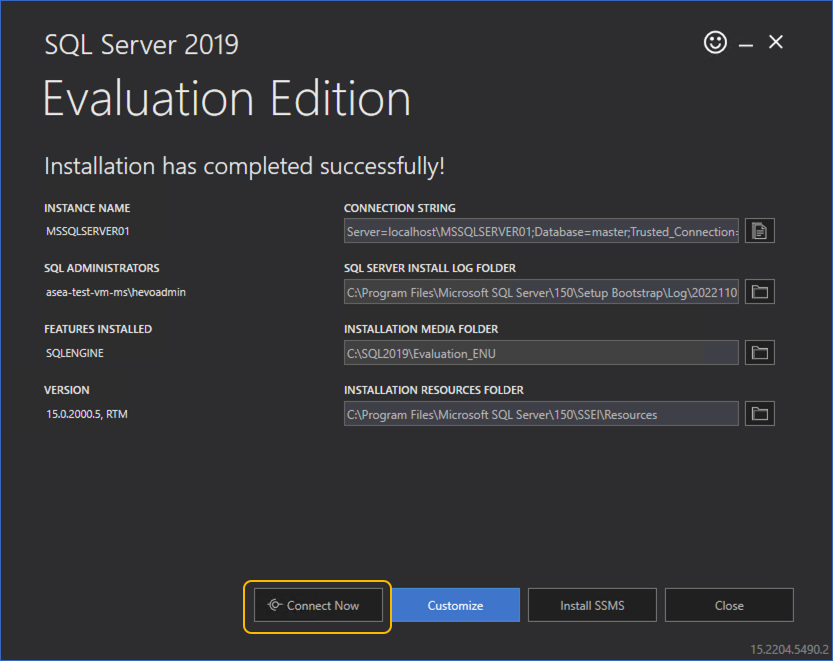This screenshot has height=661, width=833.
Task: Click the install log folder path field
Action: click(x=540, y=291)
